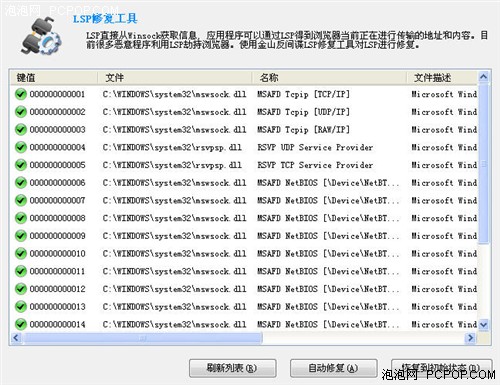The height and width of the screenshot is (385, 500).
Task: Click the green check icon for 000000000012
Action: pyautogui.click(x=21, y=289)
